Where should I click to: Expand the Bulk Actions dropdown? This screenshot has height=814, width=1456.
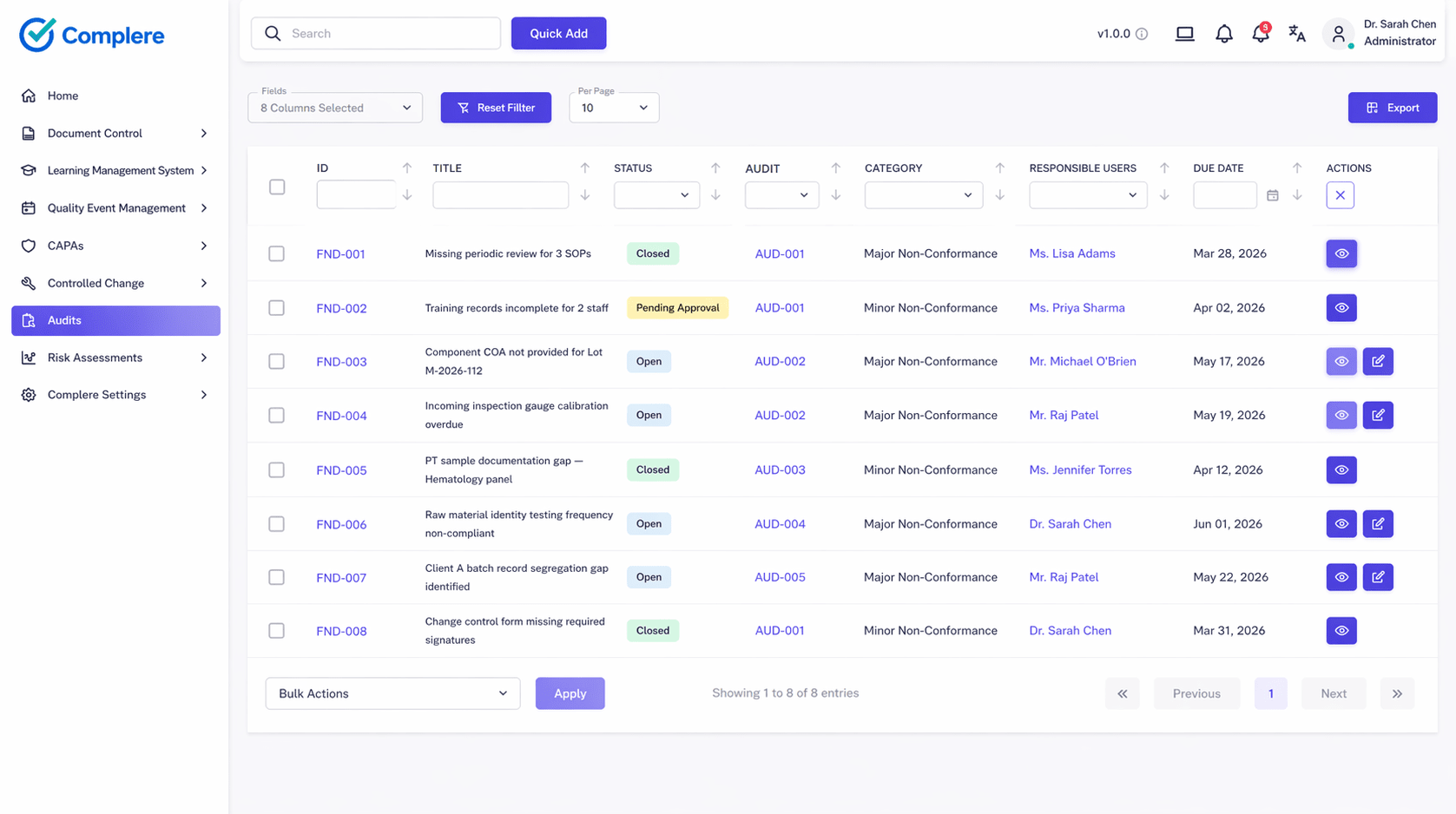(392, 693)
